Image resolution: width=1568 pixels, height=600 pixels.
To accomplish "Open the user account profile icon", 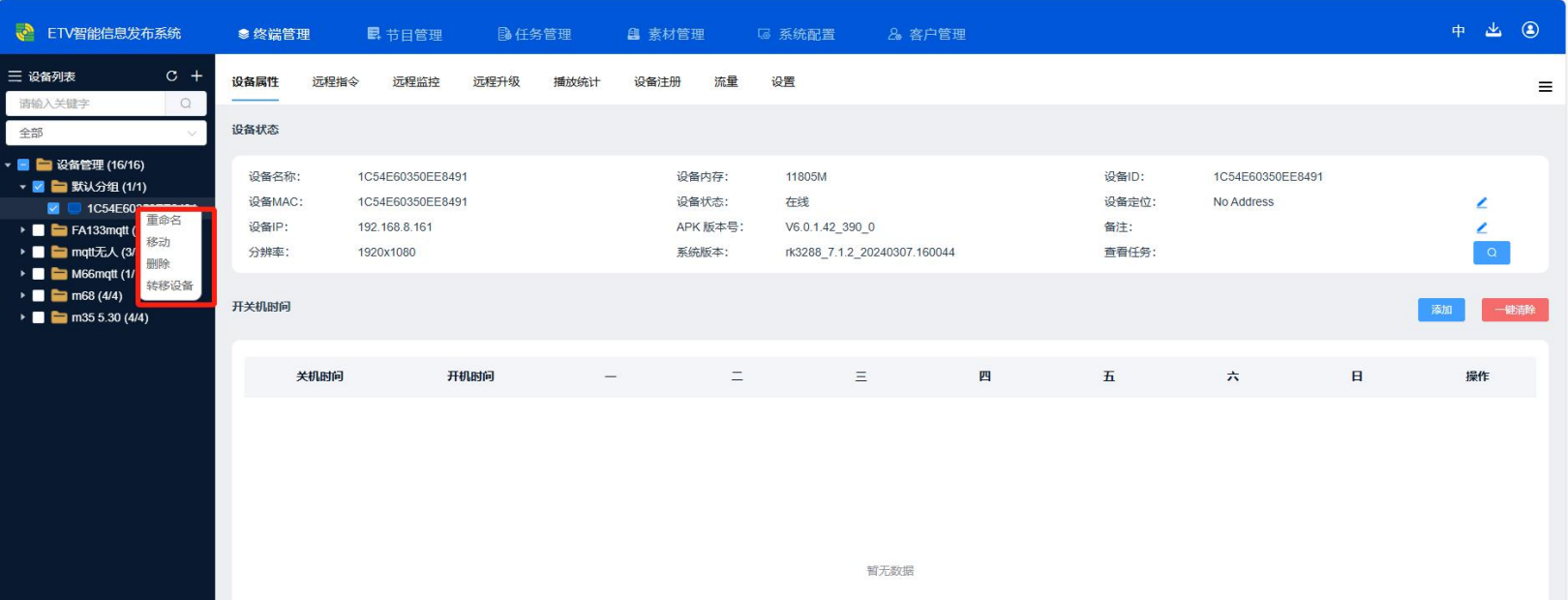I will click(1530, 30).
